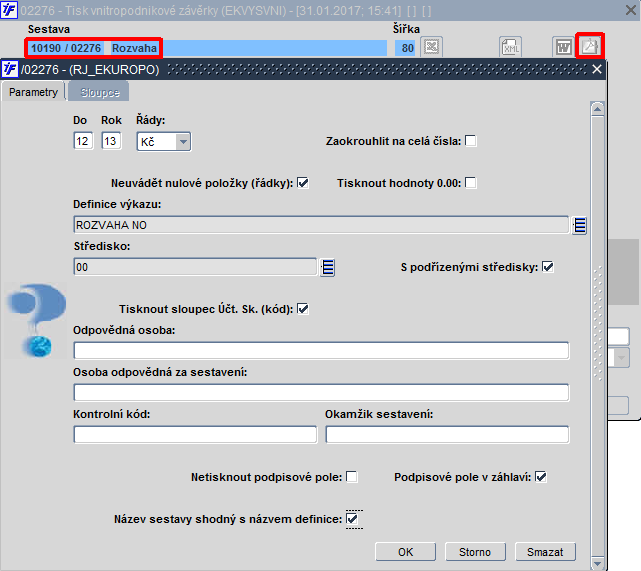The width and height of the screenshot is (641, 571).
Task: Click the Odpovědná osoba input field
Action: click(x=321, y=351)
